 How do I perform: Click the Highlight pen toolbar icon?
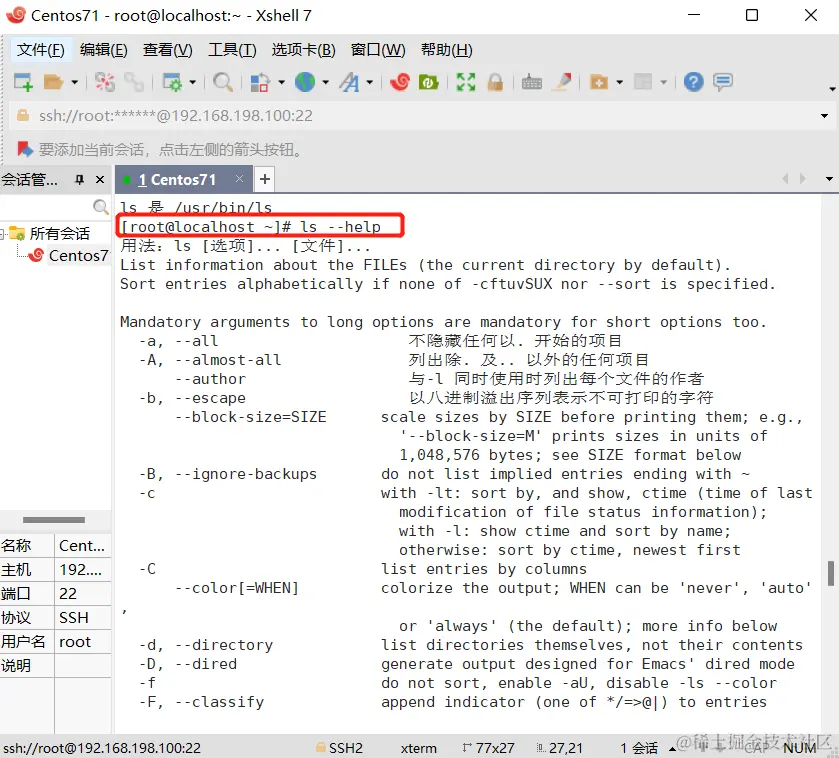coord(562,82)
